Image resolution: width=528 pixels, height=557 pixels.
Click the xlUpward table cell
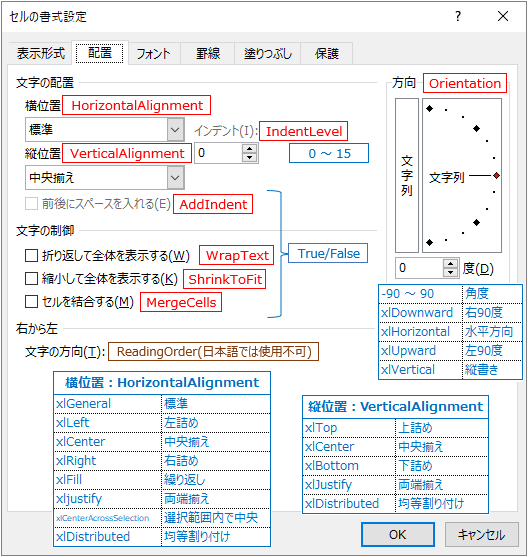[421, 351]
